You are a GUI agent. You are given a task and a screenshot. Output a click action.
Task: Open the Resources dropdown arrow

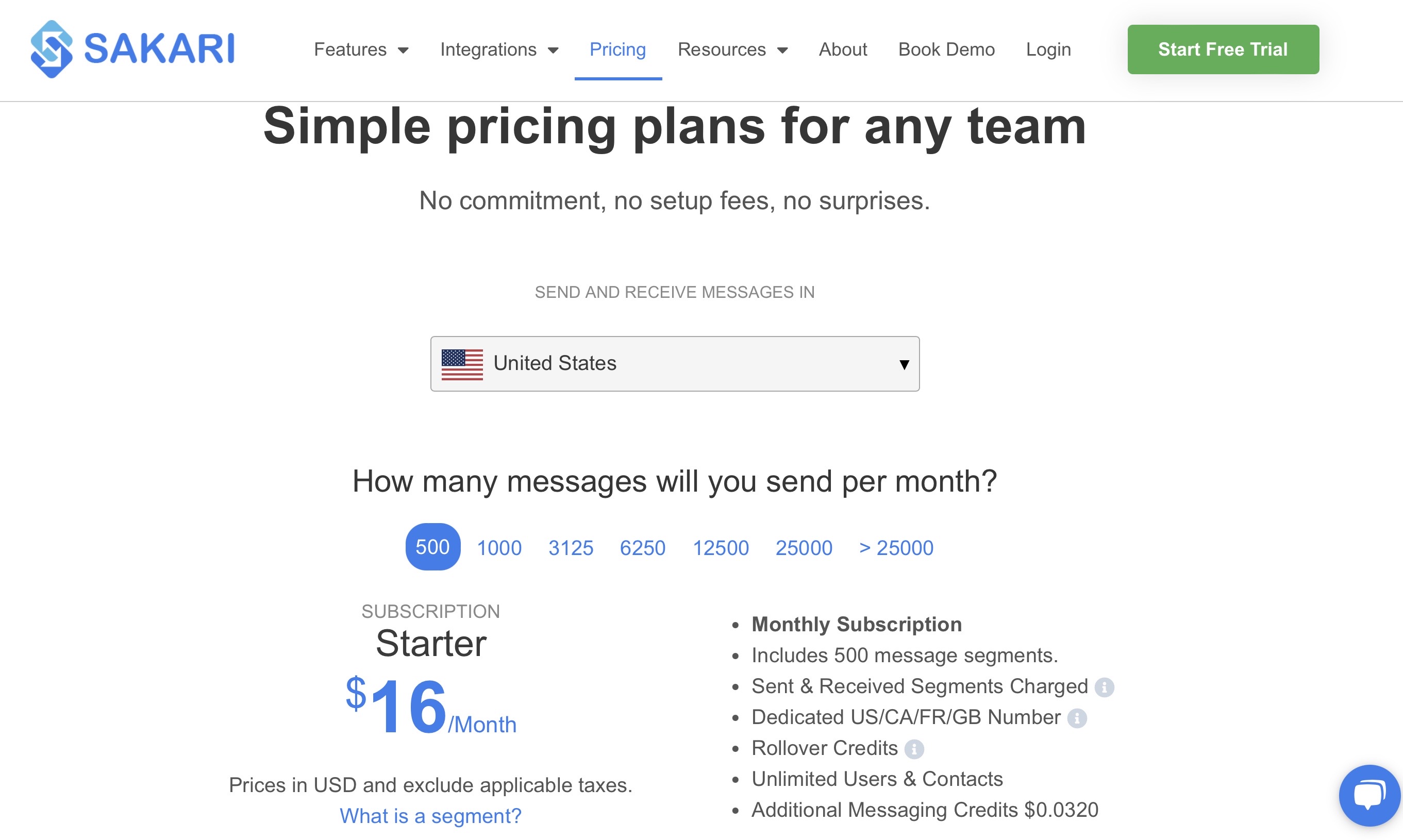(x=783, y=51)
